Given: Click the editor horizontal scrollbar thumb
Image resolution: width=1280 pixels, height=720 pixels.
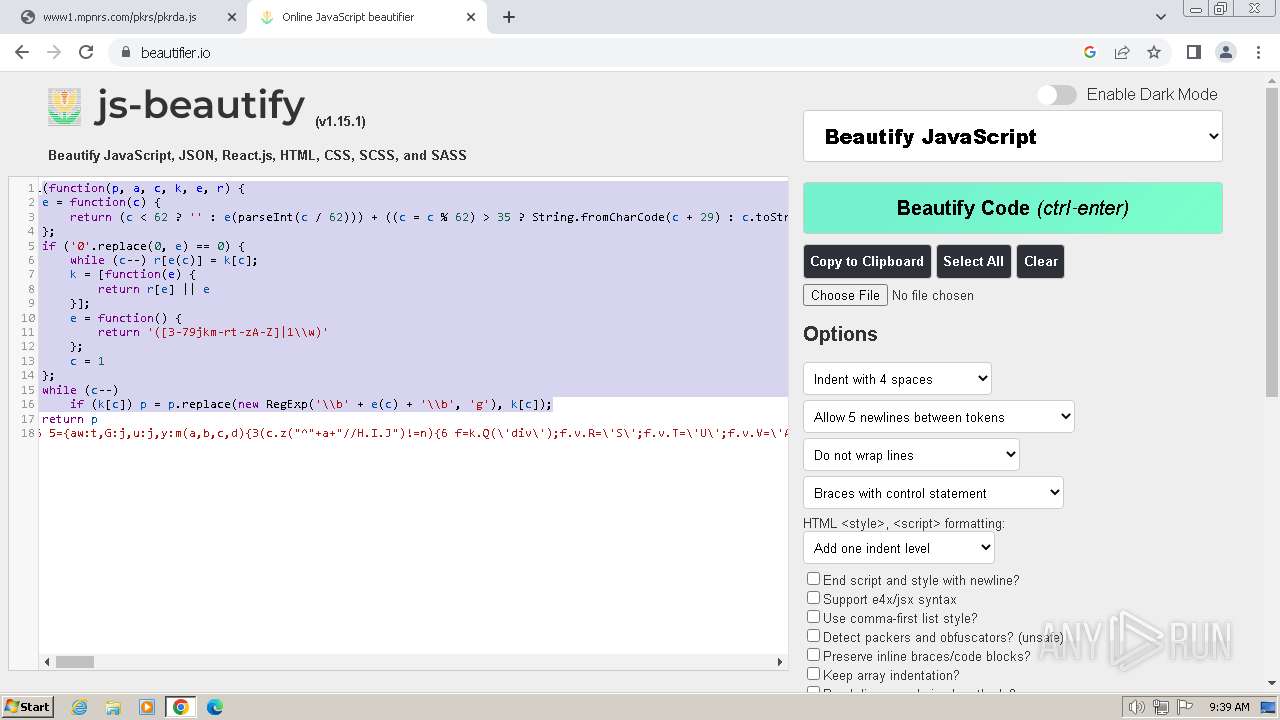Looking at the screenshot, I should (x=74, y=661).
